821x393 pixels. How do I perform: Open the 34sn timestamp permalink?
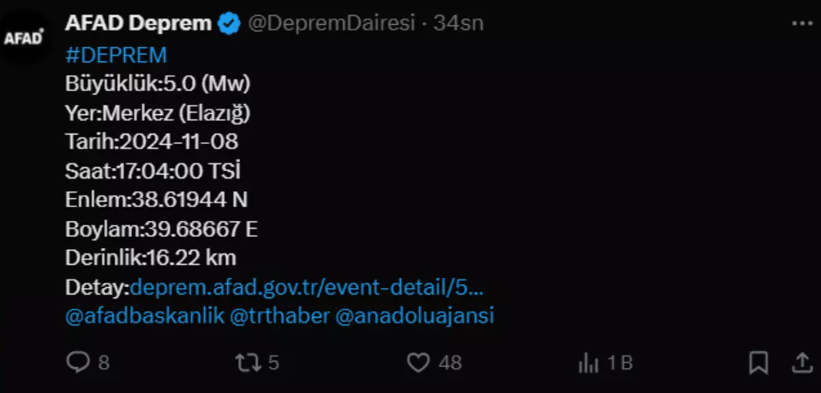tap(459, 24)
